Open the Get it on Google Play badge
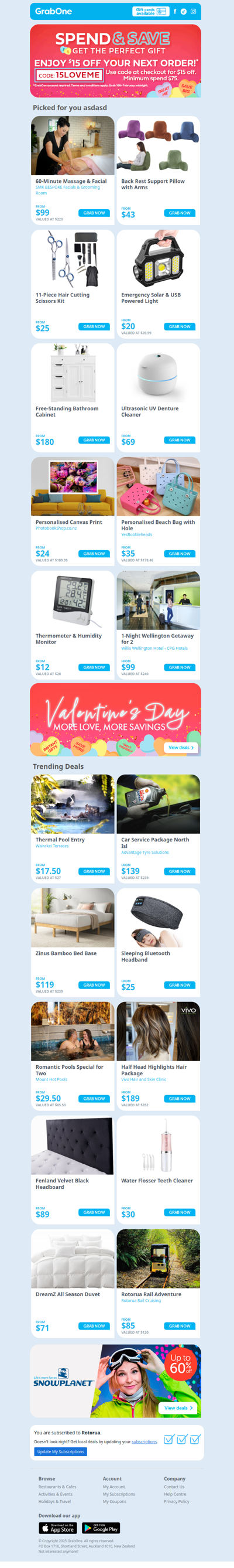This screenshot has width=234, height=1568. [101, 1528]
